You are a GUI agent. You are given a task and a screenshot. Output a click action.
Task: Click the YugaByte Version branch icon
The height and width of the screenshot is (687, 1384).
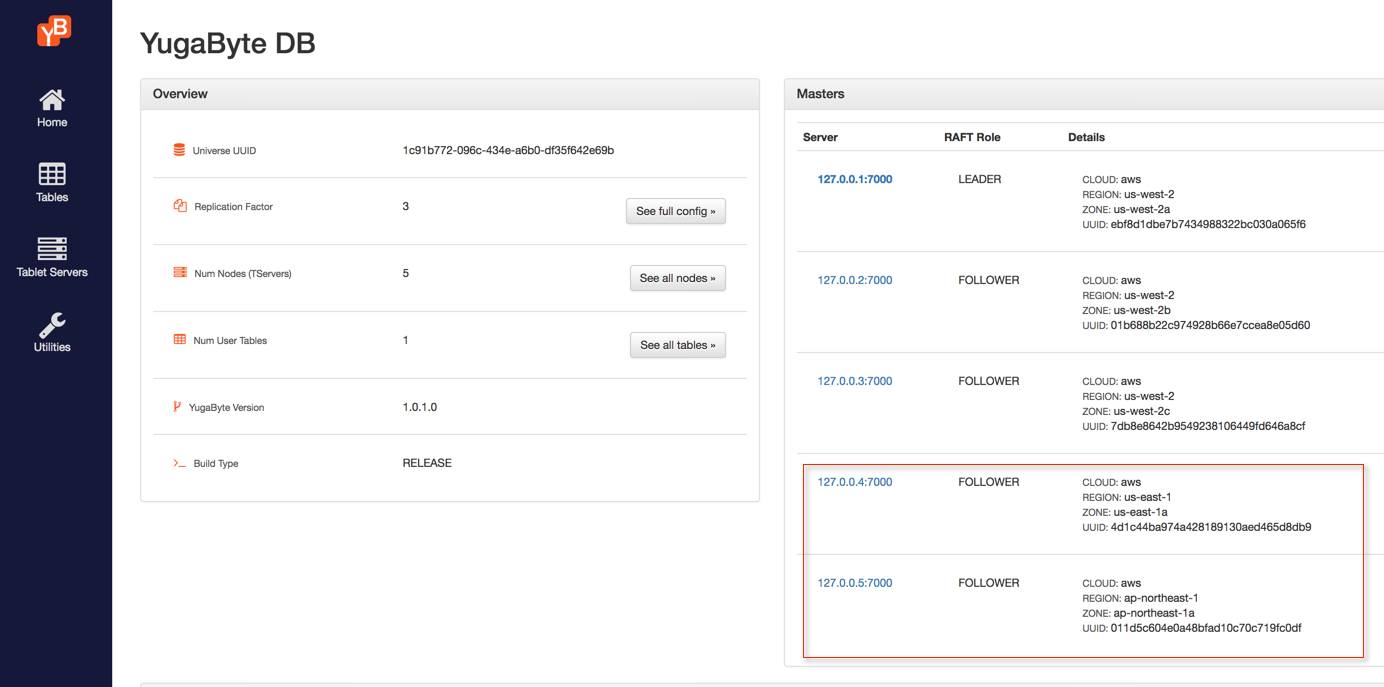click(177, 407)
